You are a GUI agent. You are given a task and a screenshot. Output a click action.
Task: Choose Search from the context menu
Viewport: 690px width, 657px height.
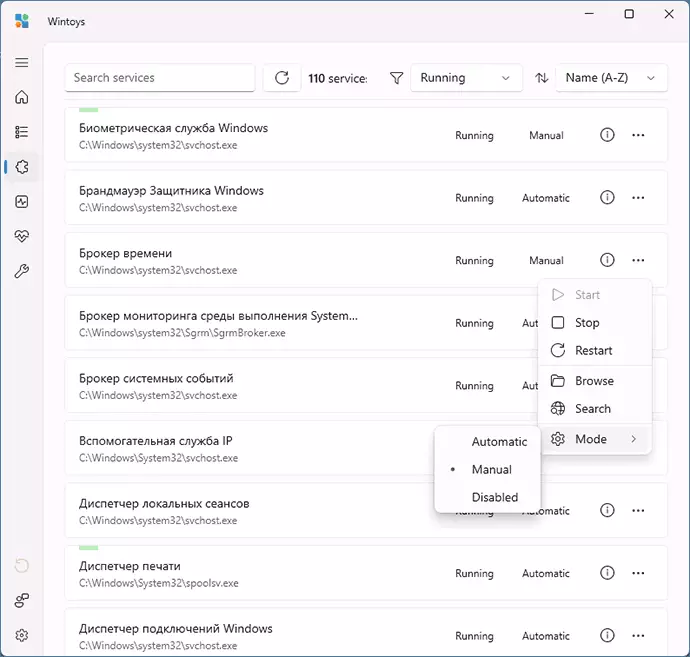click(x=595, y=408)
